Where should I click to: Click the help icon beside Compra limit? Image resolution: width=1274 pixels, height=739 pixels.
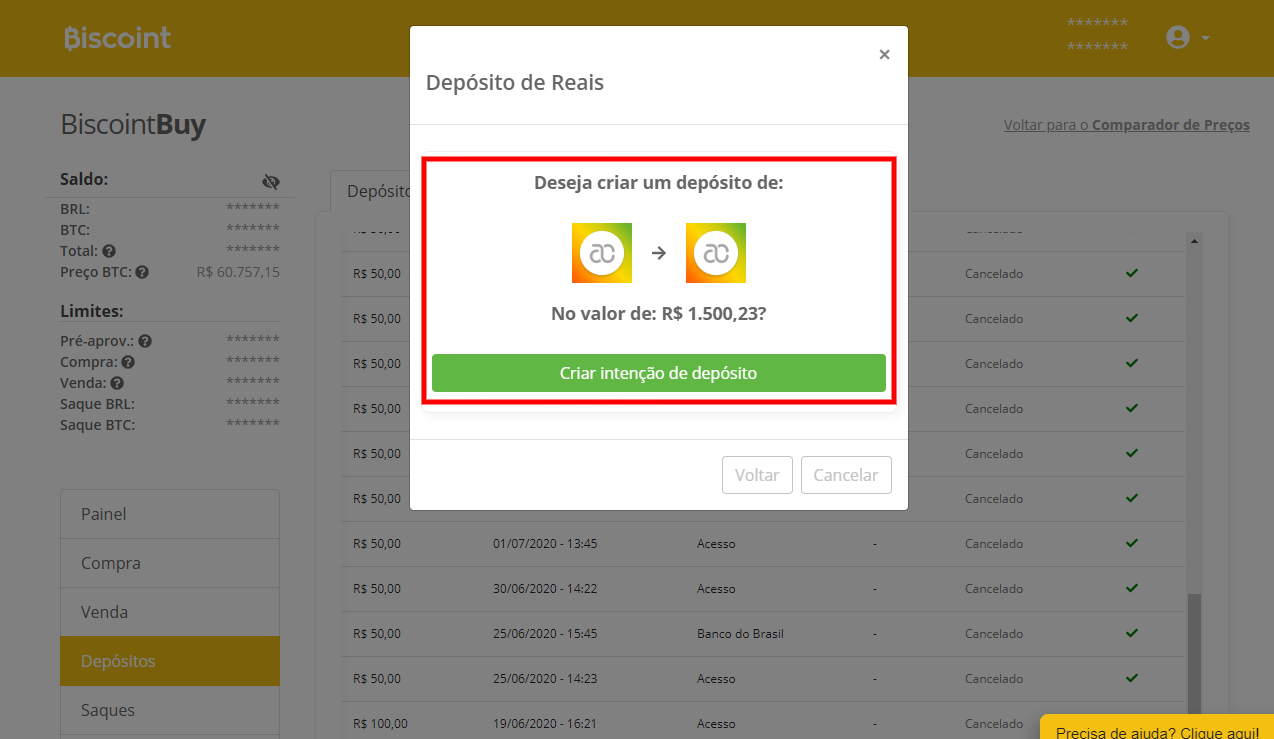point(128,362)
